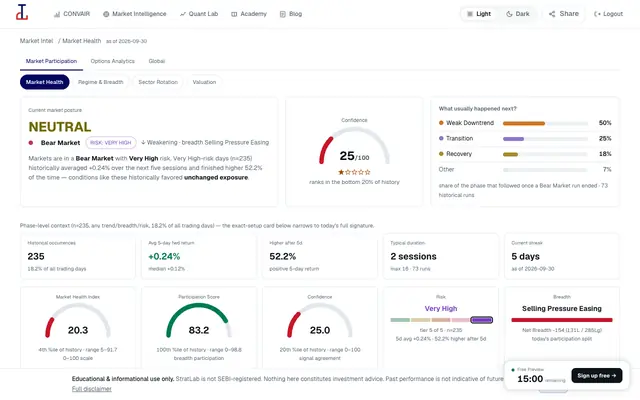Click the Selling Pressure Easing breadth label
The height and width of the screenshot is (400, 640).
562,309
